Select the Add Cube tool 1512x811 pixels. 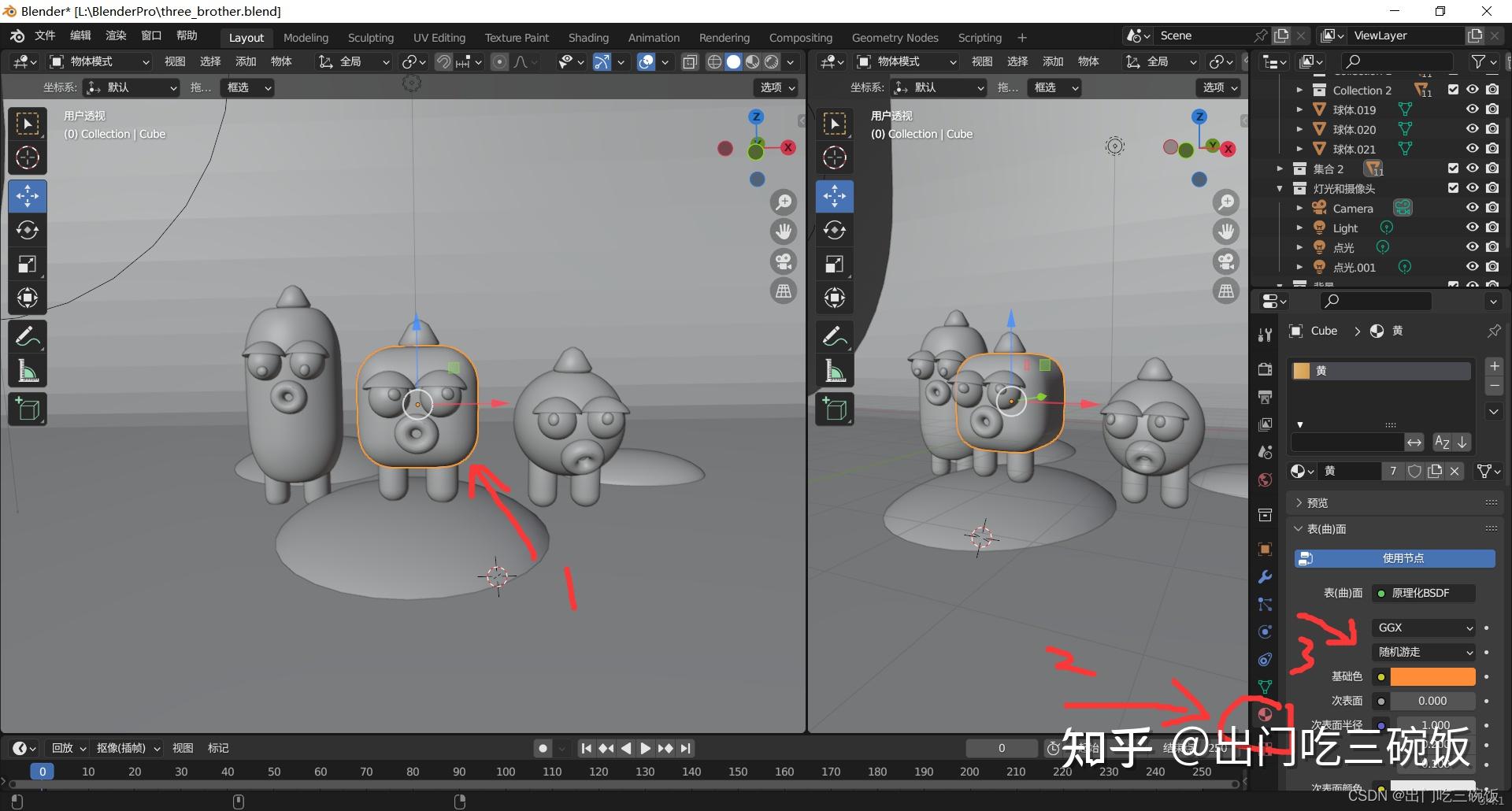(x=28, y=409)
